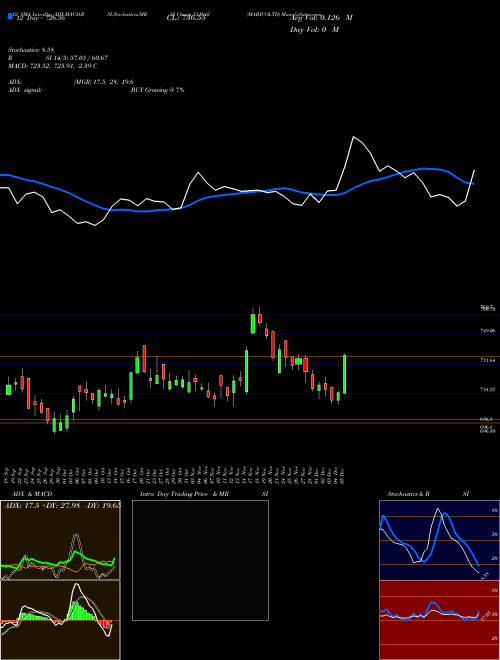The height and width of the screenshot is (660, 500).
Task: Open the ADX indicator mini chart
Action: pos(60,540)
